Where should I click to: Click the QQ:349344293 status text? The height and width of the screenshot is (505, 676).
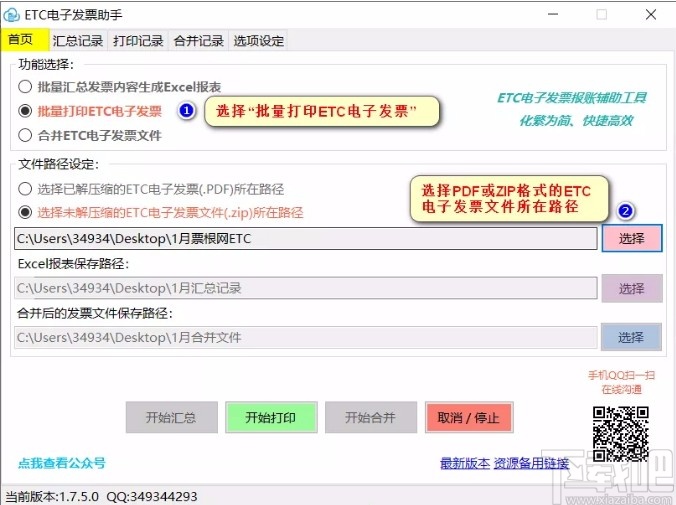click(152, 496)
